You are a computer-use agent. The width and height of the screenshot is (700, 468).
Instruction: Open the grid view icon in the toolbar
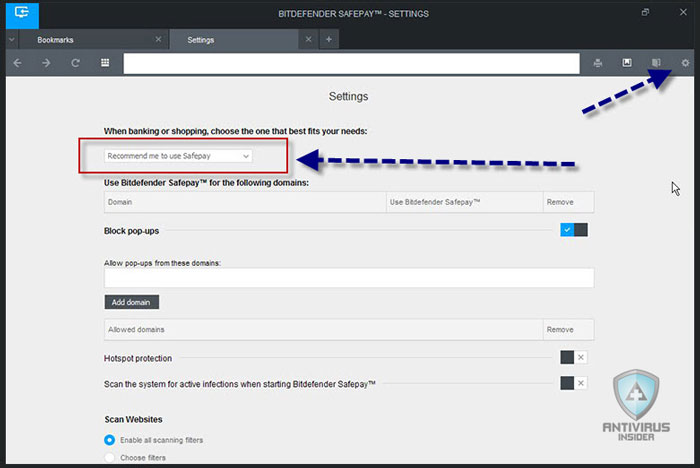click(x=105, y=63)
